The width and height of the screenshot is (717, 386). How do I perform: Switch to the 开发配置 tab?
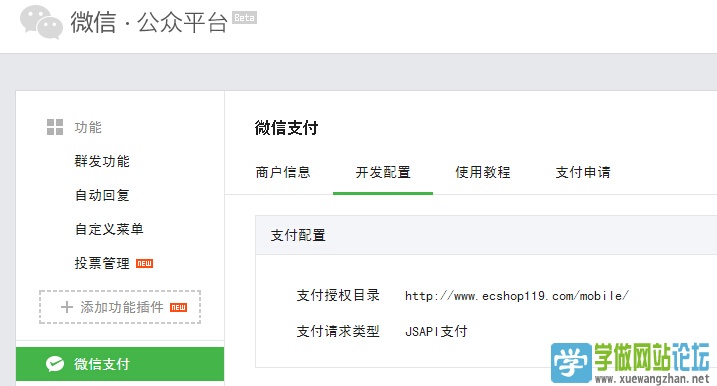click(x=383, y=172)
